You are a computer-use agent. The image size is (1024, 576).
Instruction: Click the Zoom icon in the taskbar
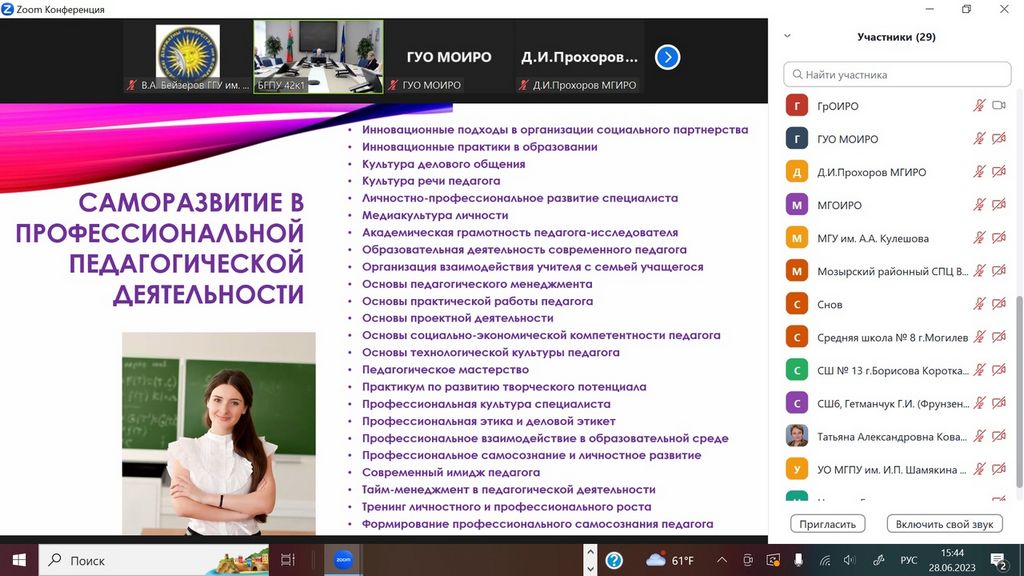click(x=343, y=560)
